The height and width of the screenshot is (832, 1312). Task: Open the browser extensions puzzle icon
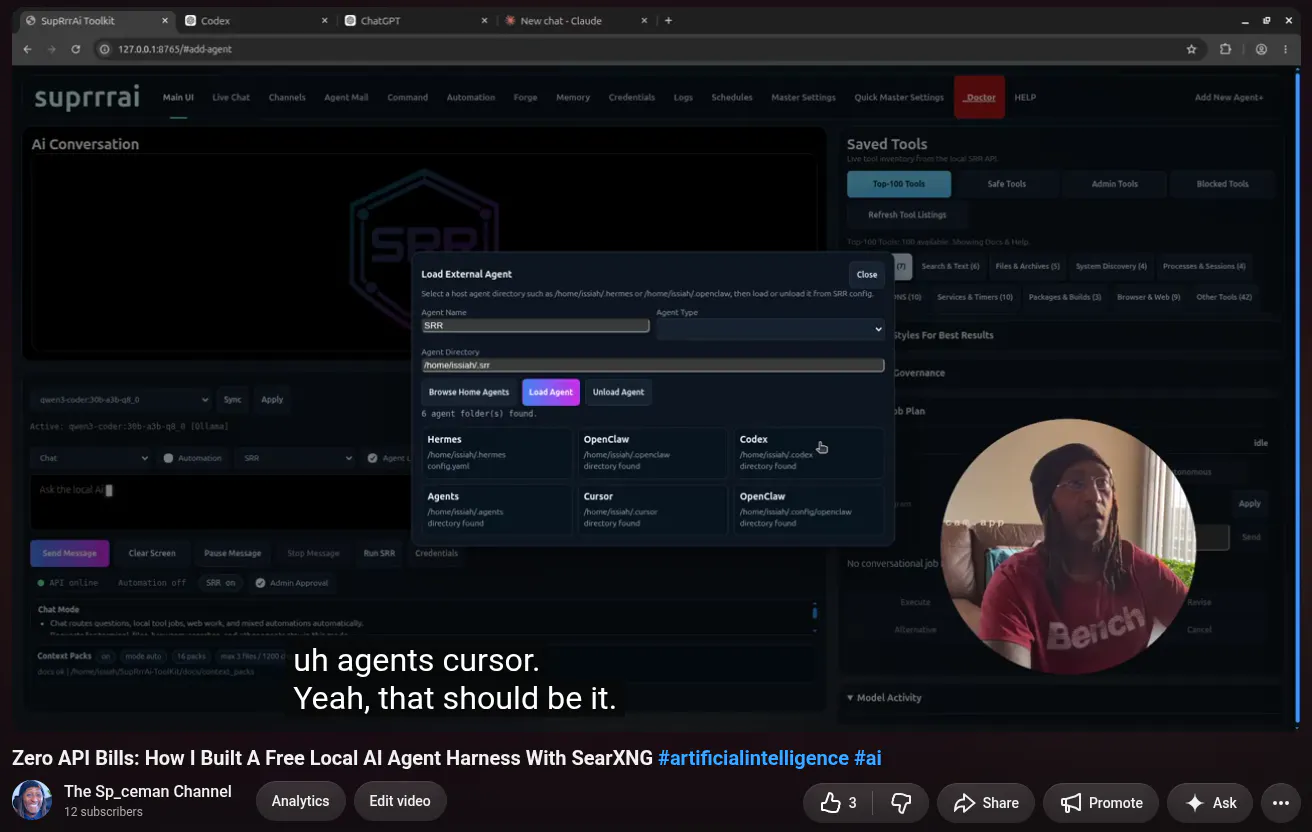point(1225,49)
